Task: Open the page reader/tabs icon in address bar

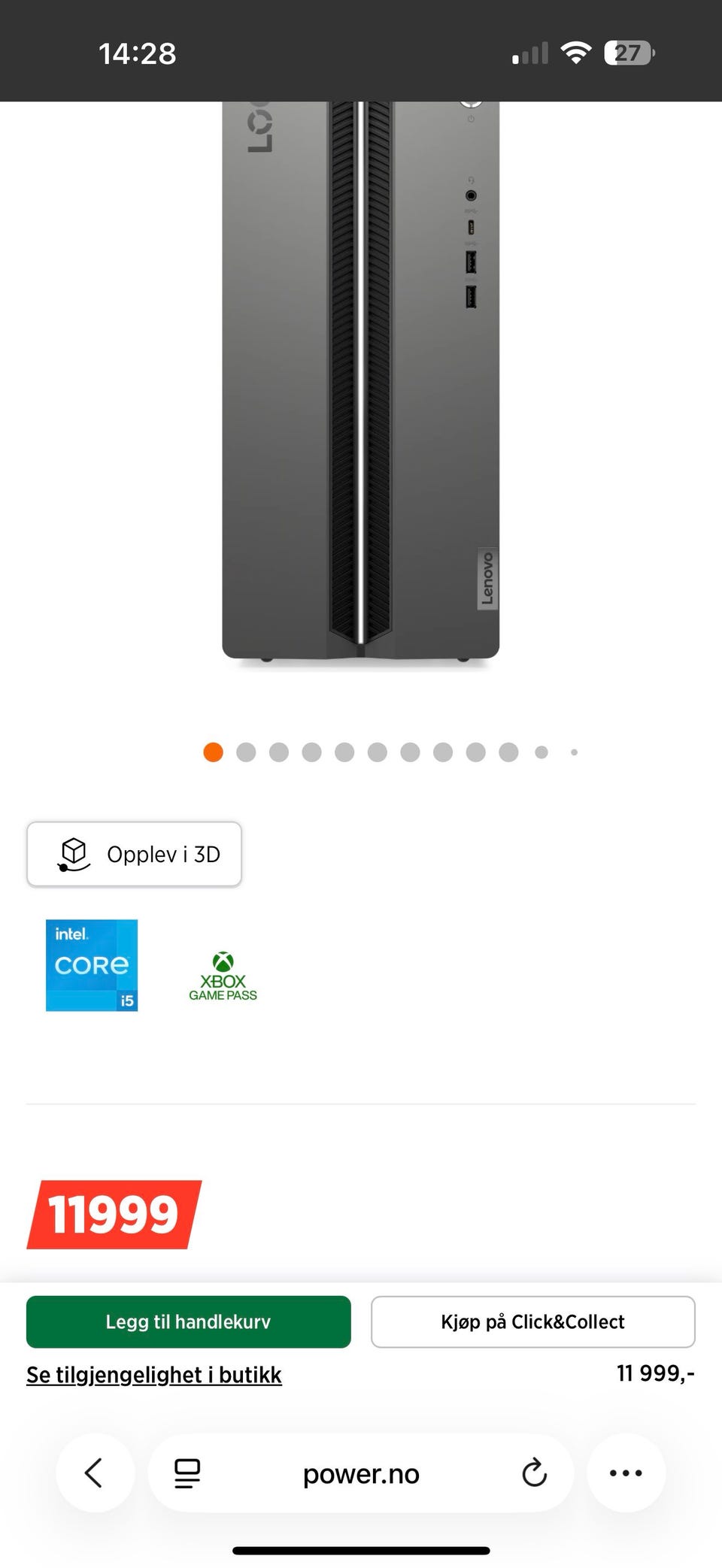Action: point(187,1473)
